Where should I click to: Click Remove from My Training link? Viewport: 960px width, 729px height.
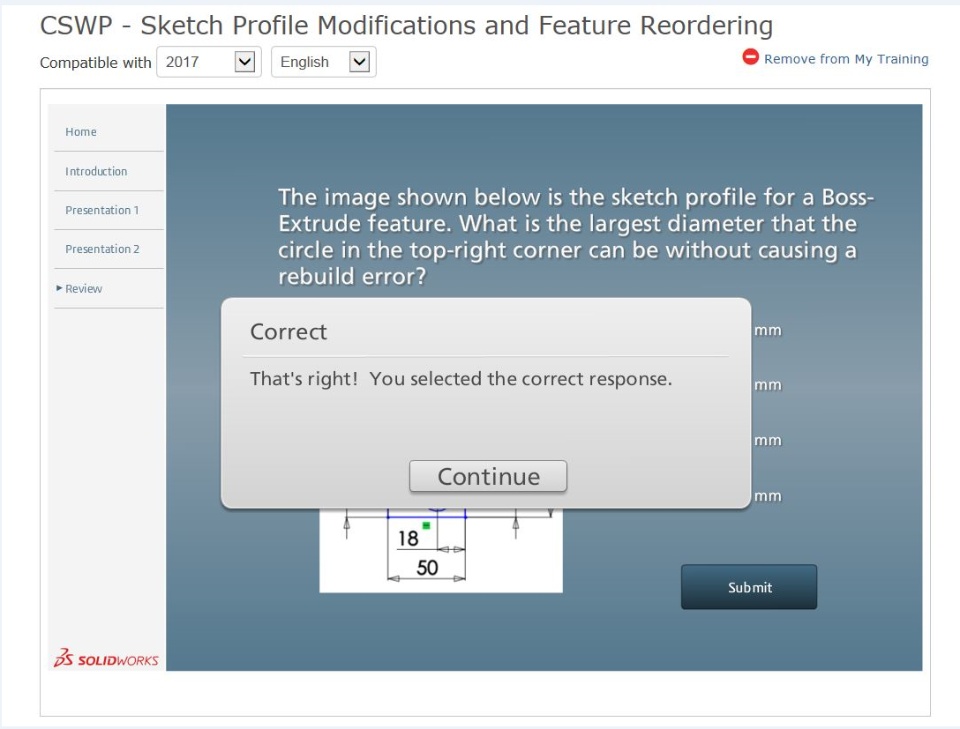(846, 59)
